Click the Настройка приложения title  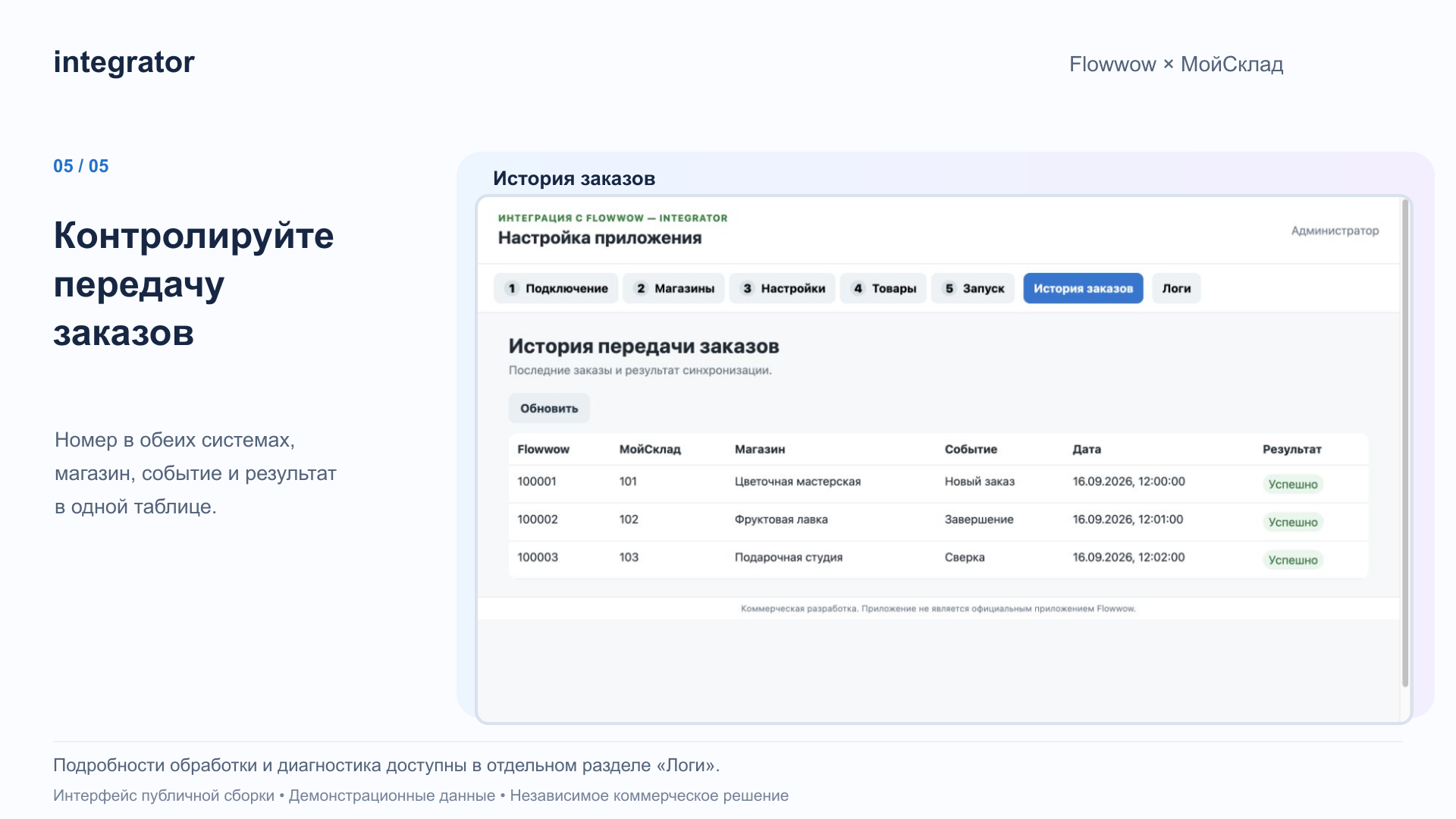click(600, 238)
